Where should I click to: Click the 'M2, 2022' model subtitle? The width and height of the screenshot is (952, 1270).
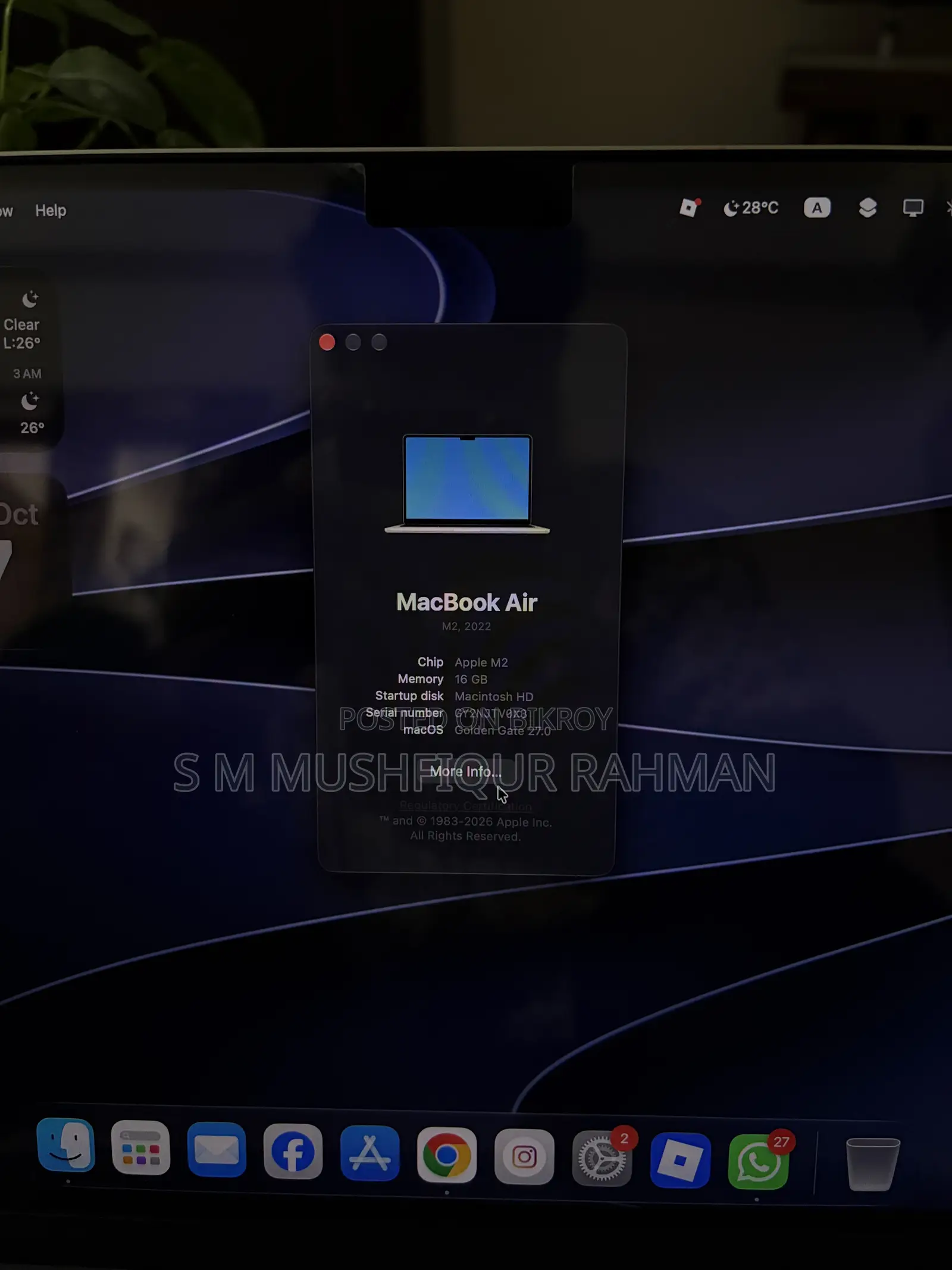(x=466, y=626)
